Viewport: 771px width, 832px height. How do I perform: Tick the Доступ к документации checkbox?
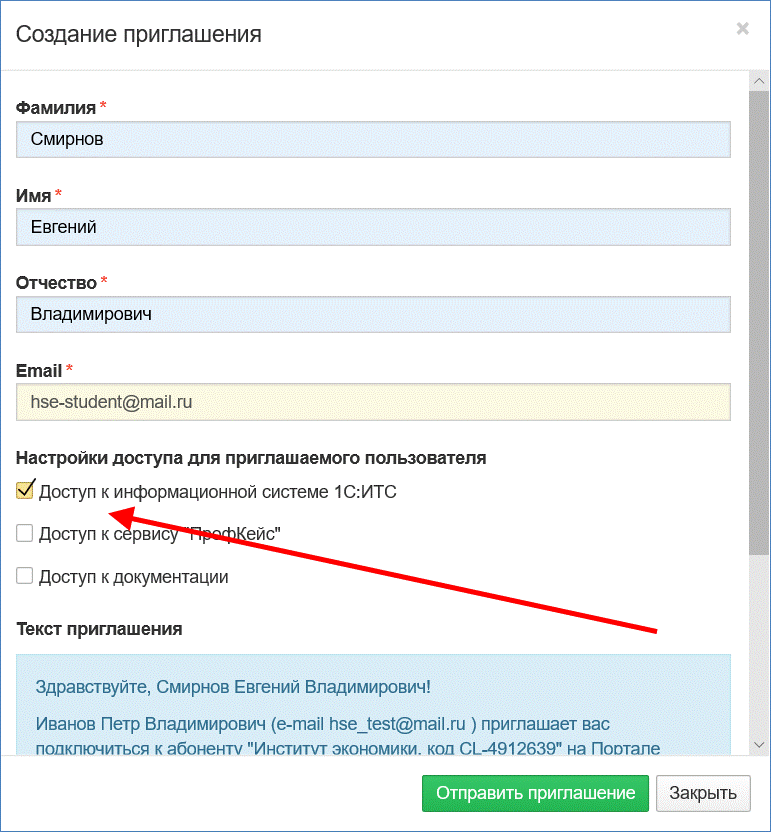tap(25, 577)
